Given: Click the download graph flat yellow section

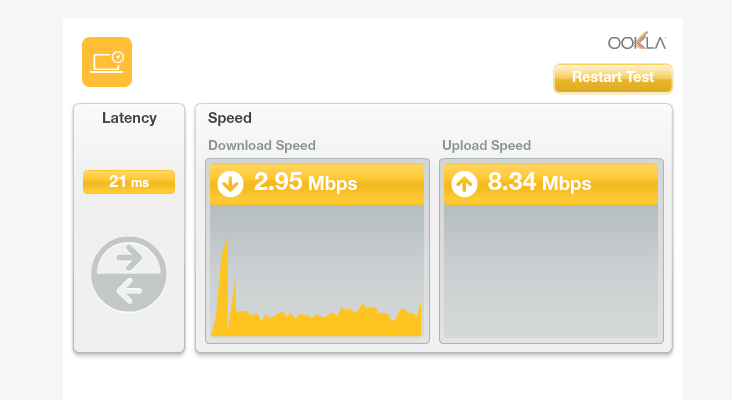Looking at the screenshot, I should (327, 326).
